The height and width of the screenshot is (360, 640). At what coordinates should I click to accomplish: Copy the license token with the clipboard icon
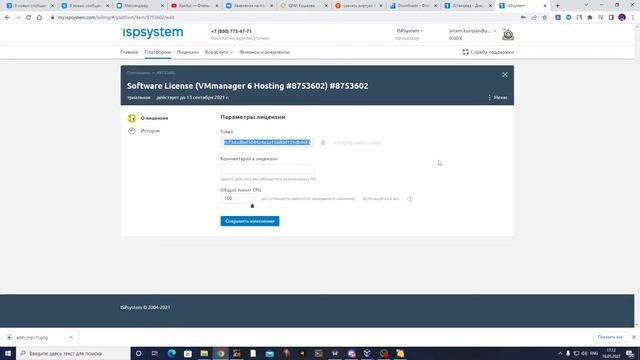pos(323,142)
